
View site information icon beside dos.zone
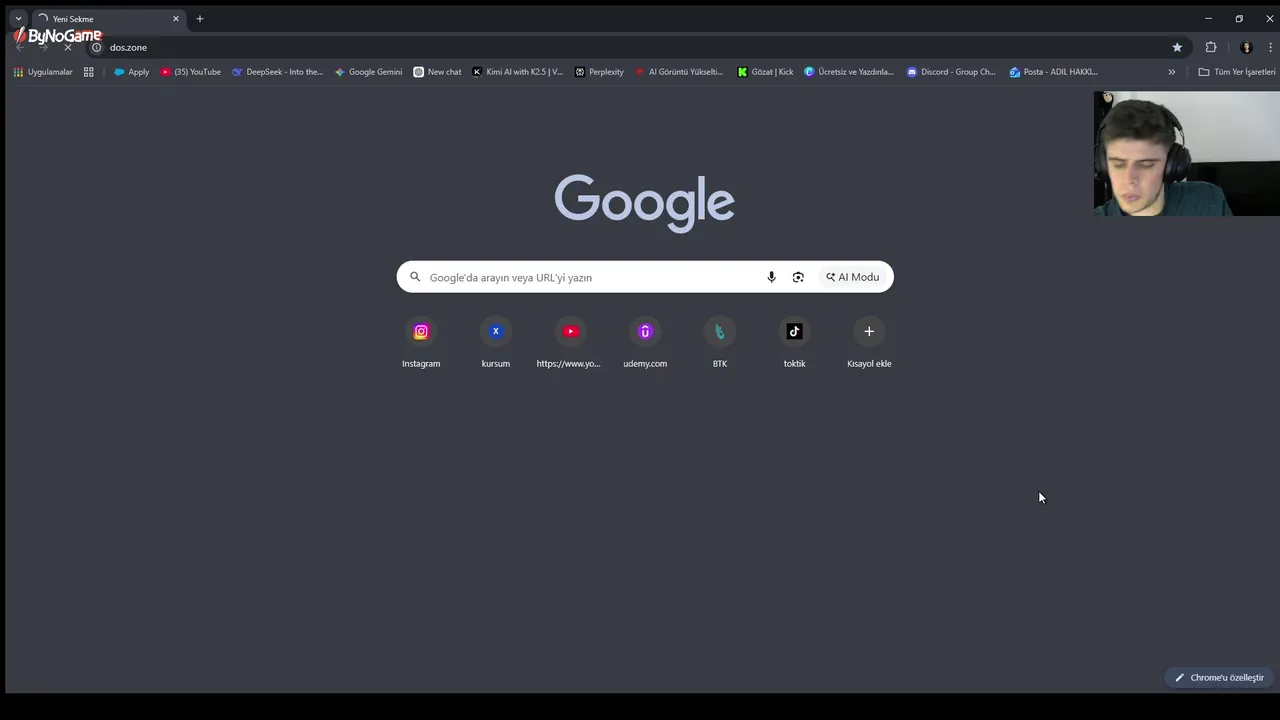click(x=97, y=47)
